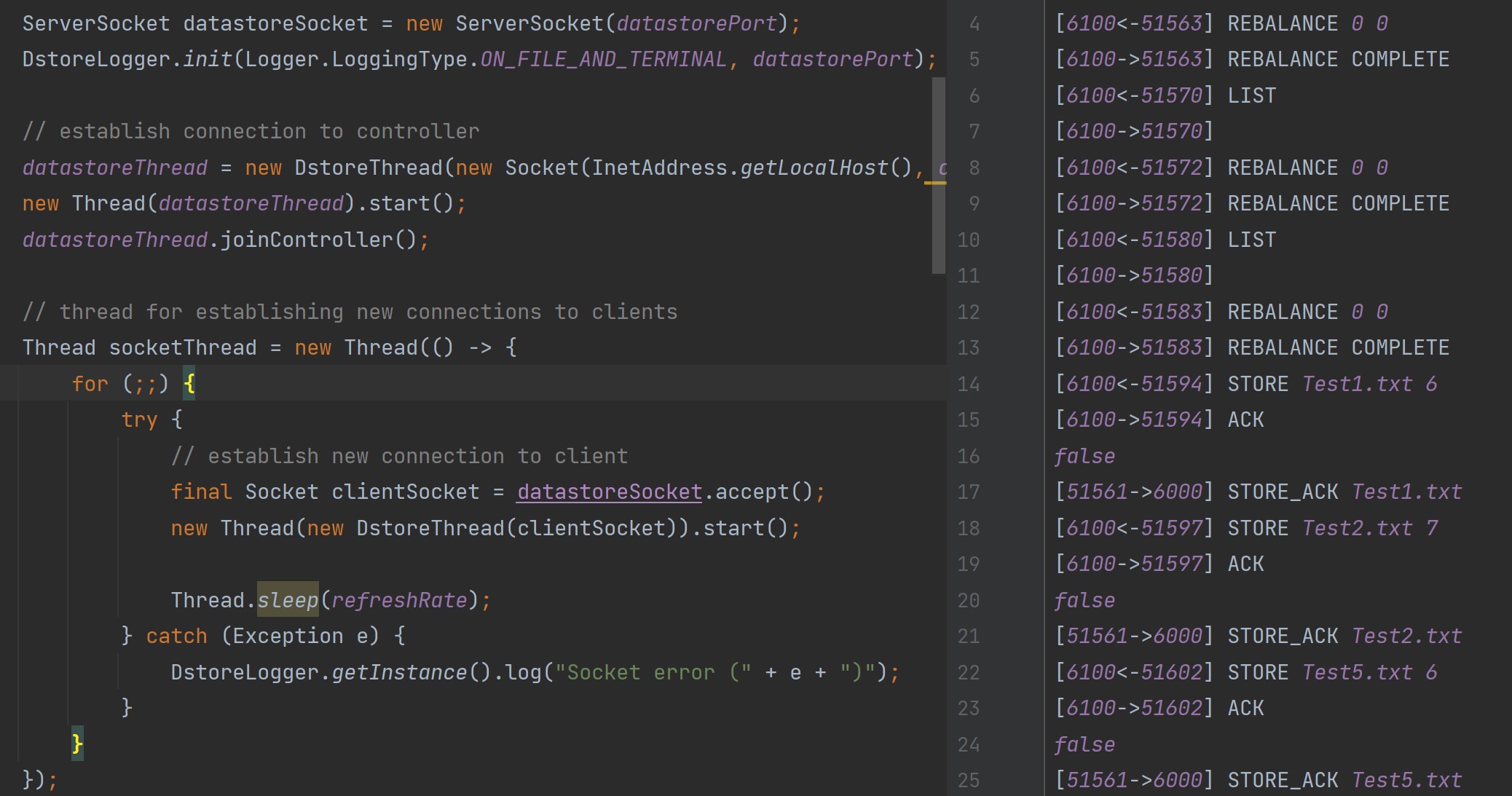Click the getLocalHost method call
1512x796 pixels.
pos(814,168)
